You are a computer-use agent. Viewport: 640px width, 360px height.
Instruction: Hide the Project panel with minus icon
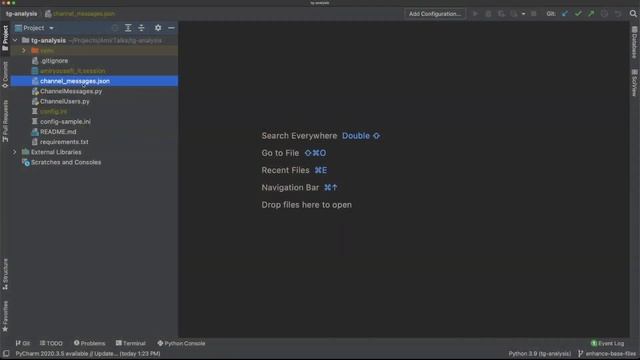[x=171, y=28]
